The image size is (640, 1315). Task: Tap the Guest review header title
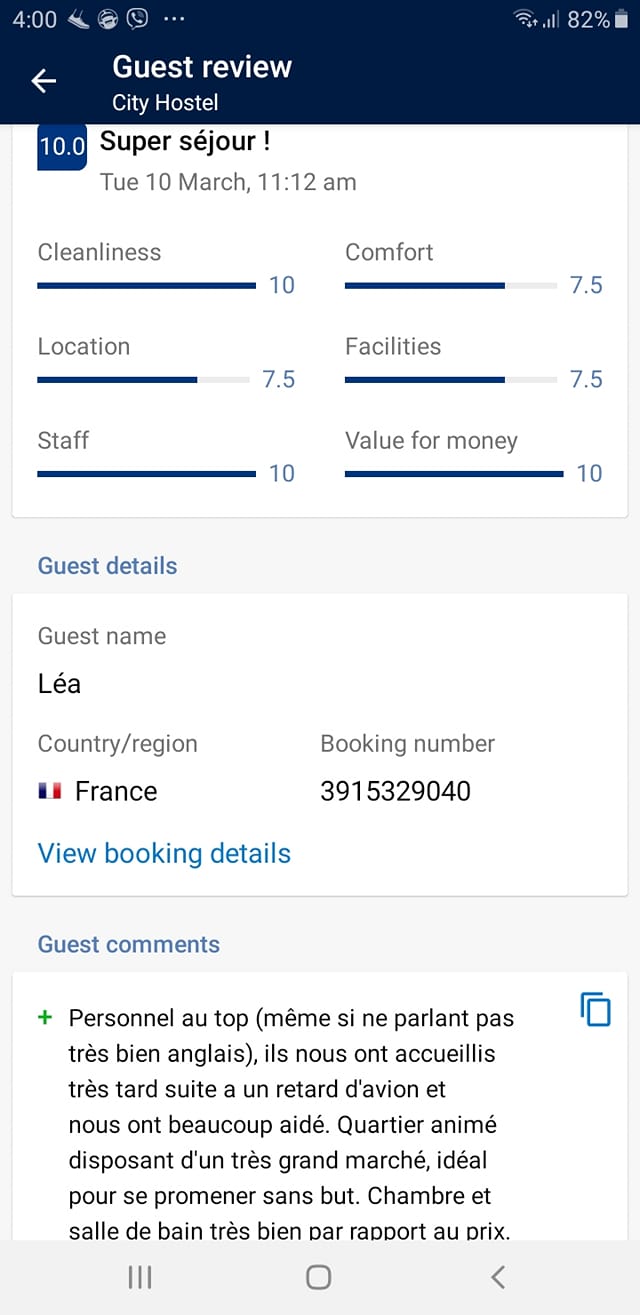pyautogui.click(x=202, y=67)
